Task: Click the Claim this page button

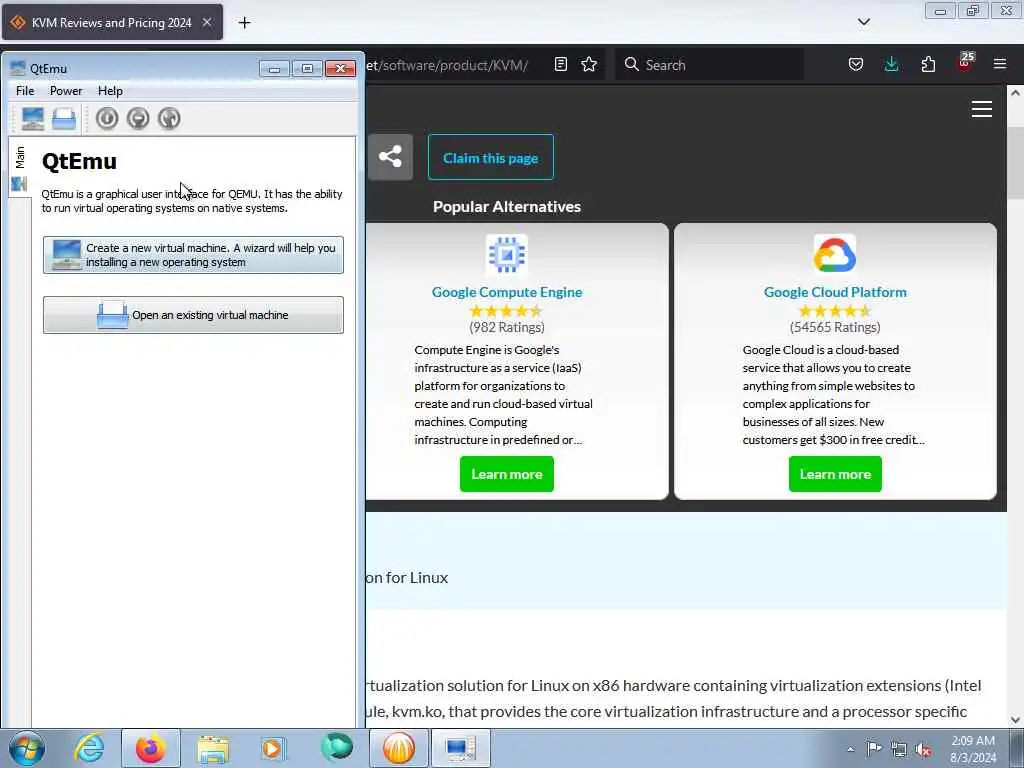Action: click(490, 157)
